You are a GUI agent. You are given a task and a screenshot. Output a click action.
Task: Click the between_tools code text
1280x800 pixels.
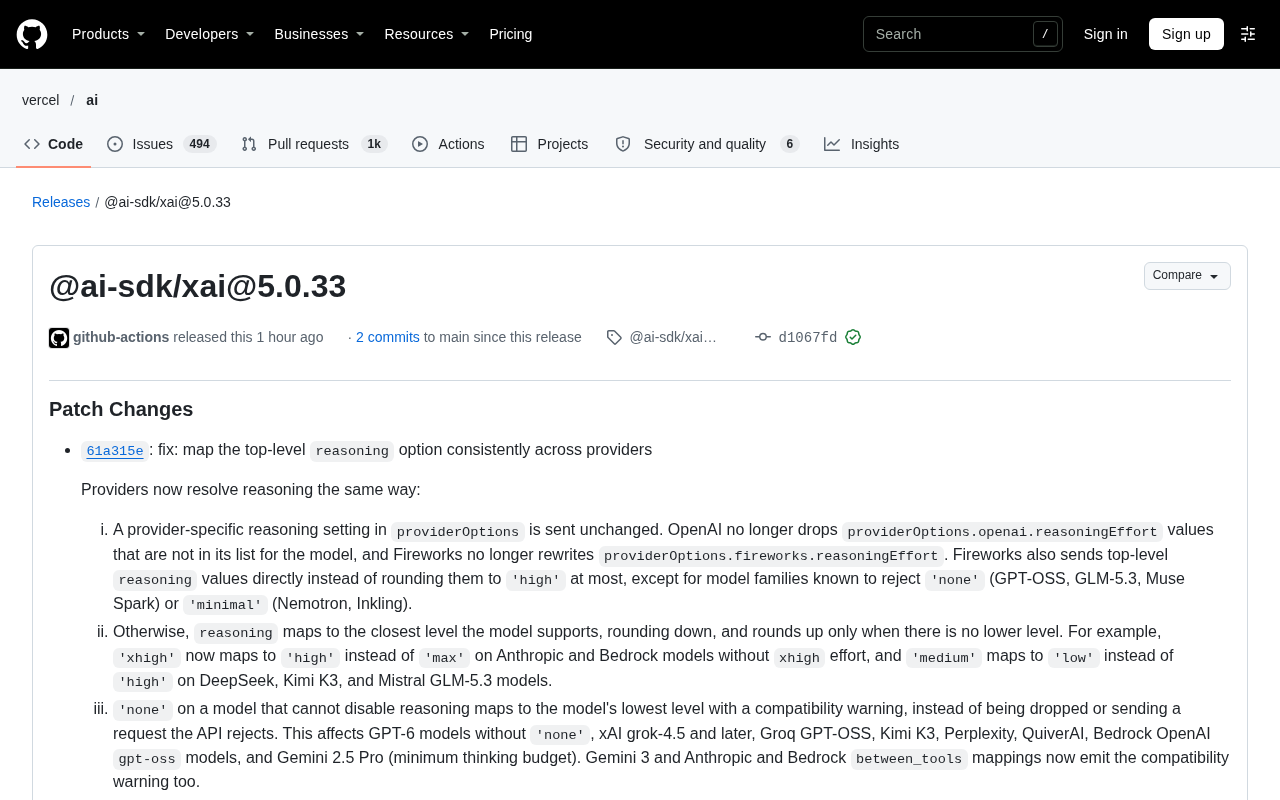(909, 759)
